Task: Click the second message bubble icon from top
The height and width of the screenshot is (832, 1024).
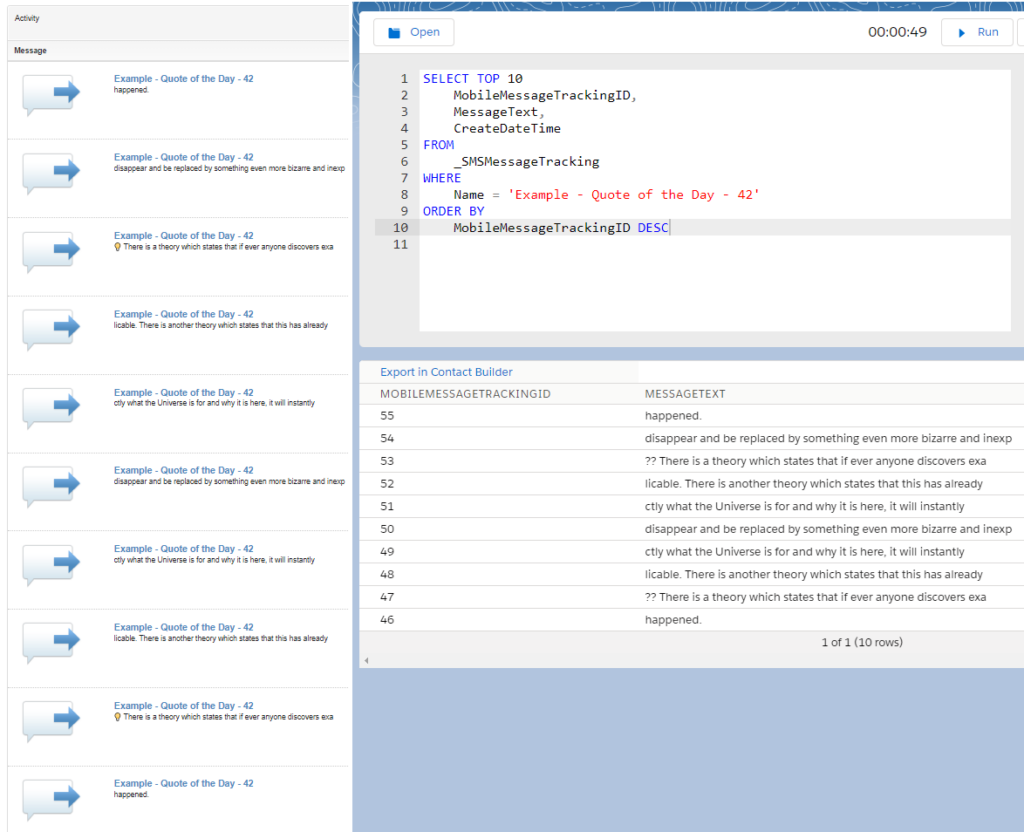Action: pyautogui.click(x=50, y=173)
